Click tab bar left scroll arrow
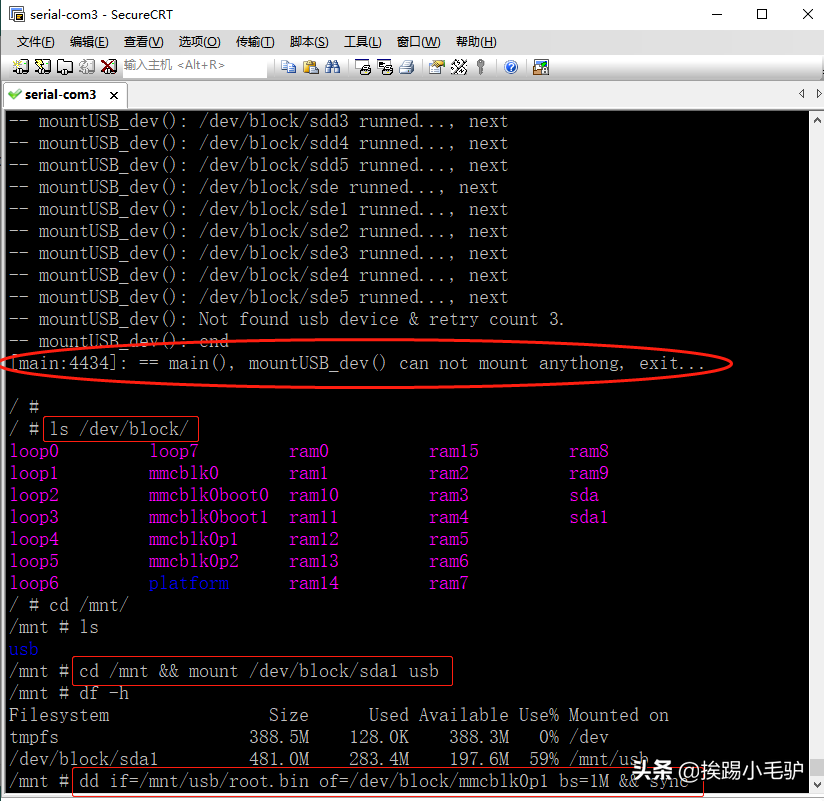The image size is (824, 801). pyautogui.click(x=801, y=94)
